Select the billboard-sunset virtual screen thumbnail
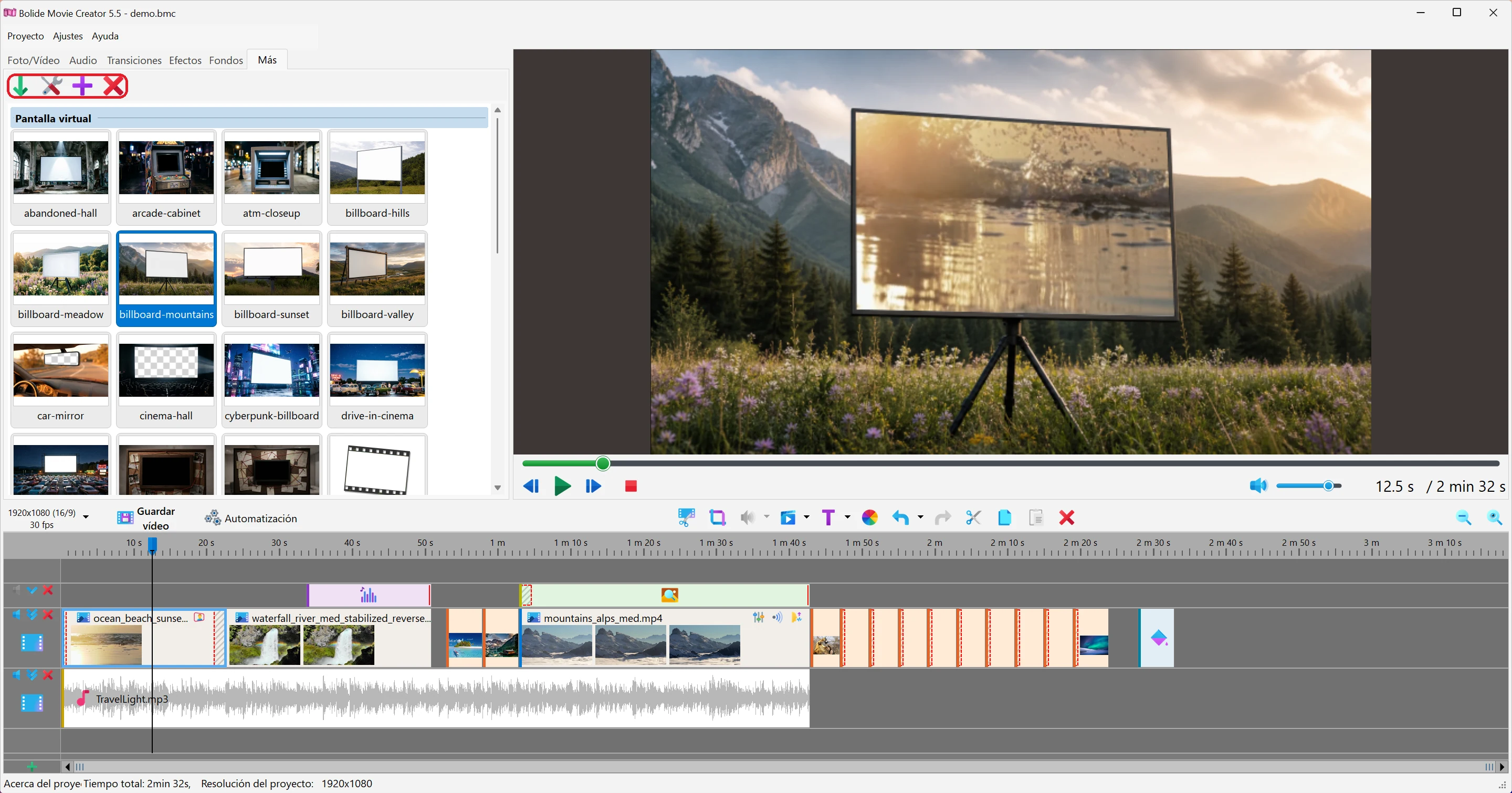This screenshot has height=793, width=1512. [272, 278]
